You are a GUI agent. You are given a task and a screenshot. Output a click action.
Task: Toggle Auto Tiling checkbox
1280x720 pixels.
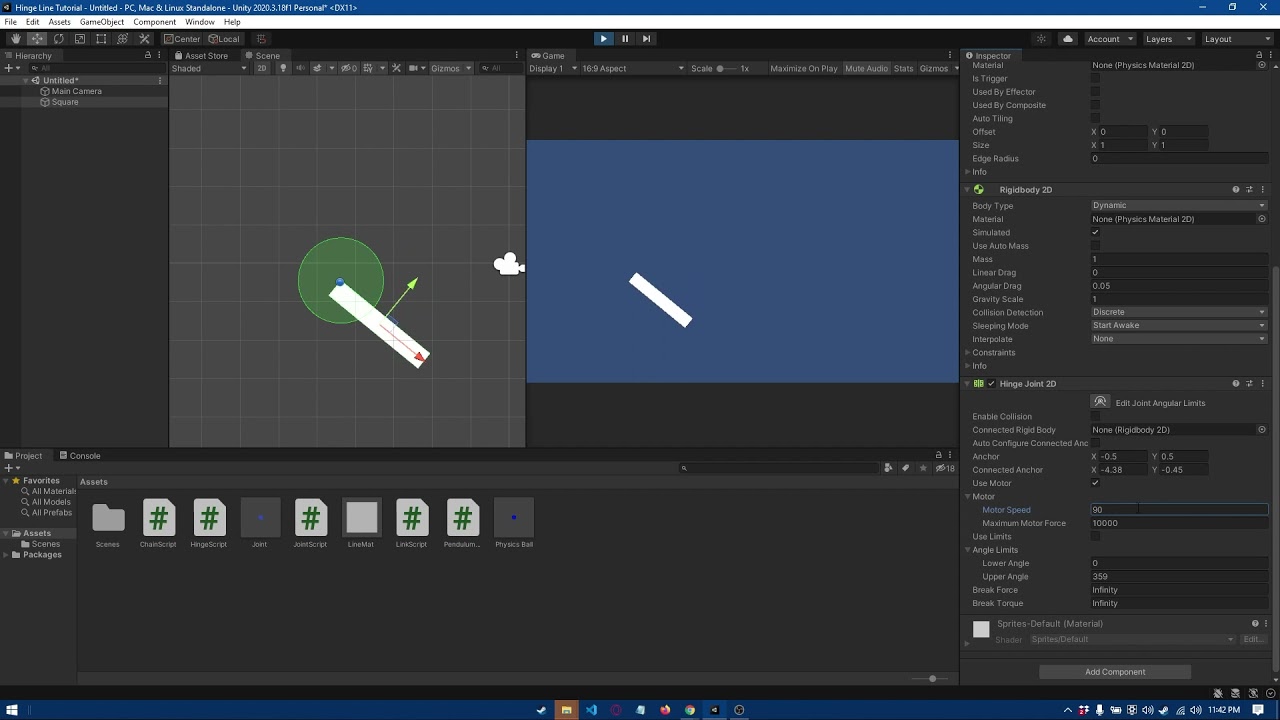tap(1095, 118)
